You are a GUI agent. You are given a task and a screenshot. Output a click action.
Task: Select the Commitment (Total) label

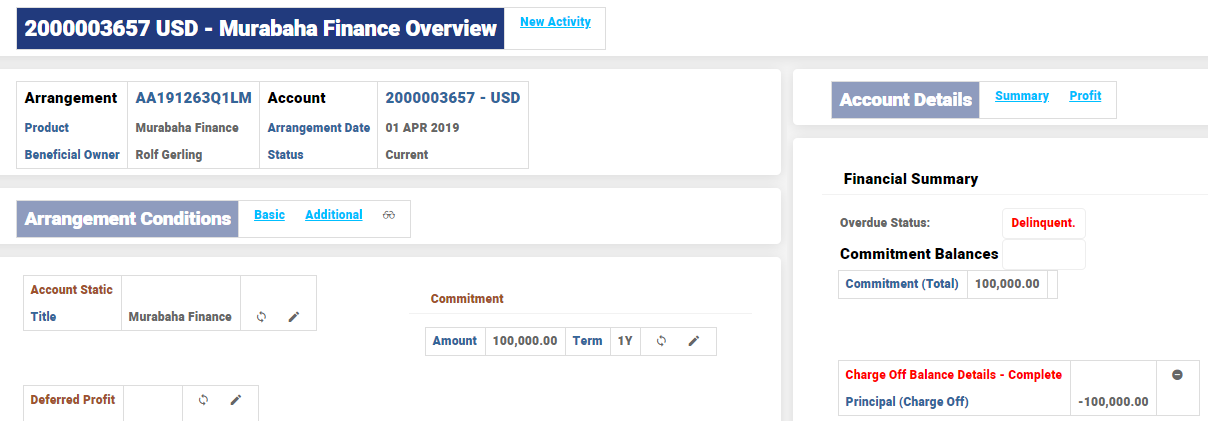click(902, 284)
